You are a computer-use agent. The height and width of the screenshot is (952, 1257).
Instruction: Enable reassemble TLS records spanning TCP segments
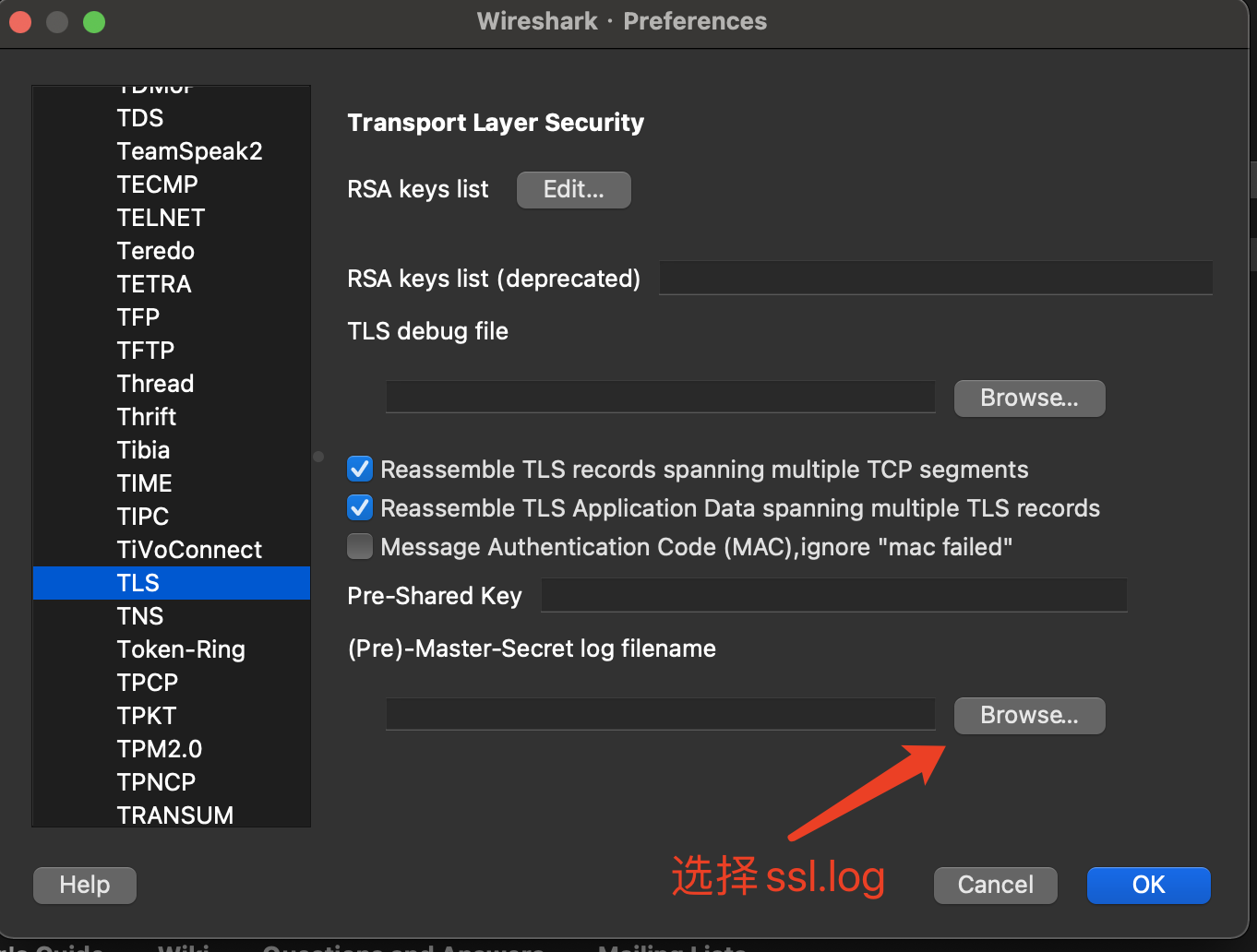(360, 470)
